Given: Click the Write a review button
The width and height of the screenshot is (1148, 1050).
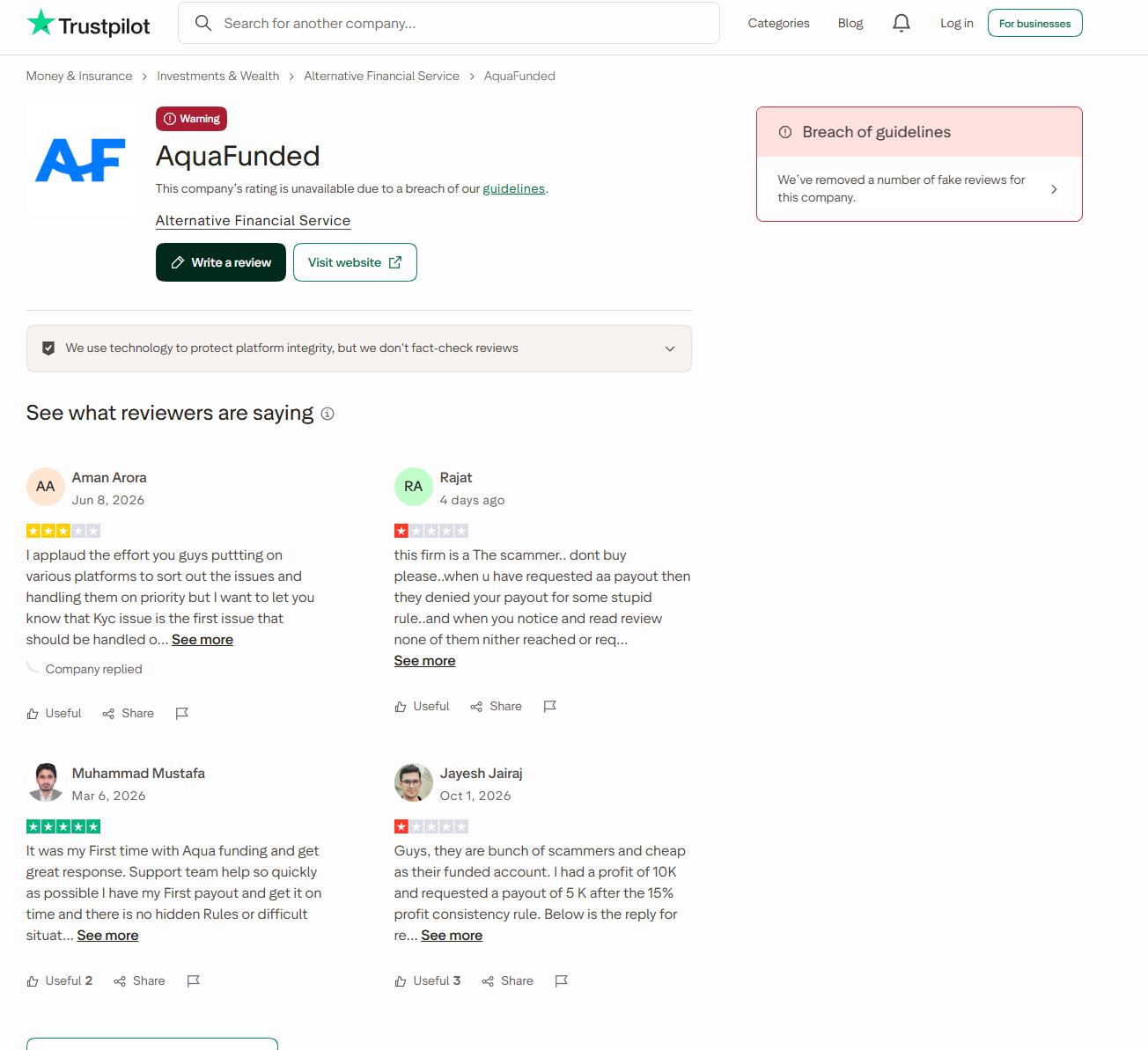Looking at the screenshot, I should (221, 262).
